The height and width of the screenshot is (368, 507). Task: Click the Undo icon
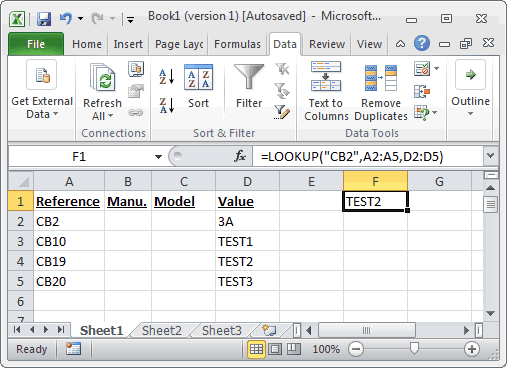(66, 18)
